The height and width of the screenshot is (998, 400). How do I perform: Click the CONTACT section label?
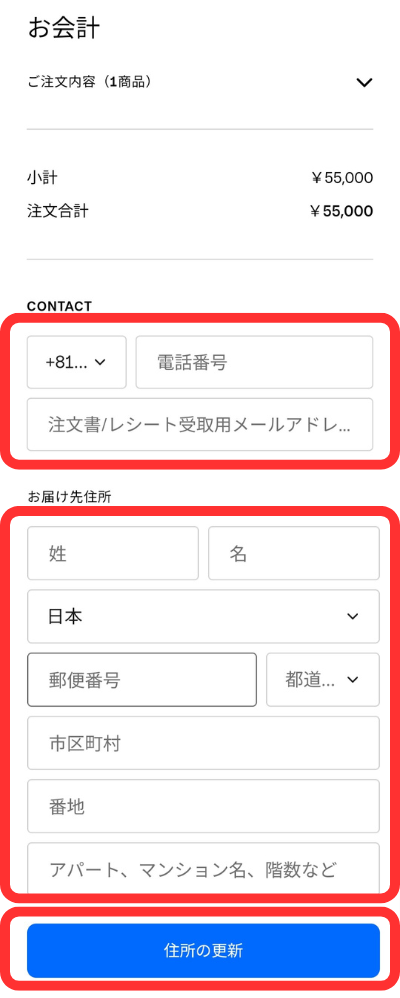coord(59,306)
